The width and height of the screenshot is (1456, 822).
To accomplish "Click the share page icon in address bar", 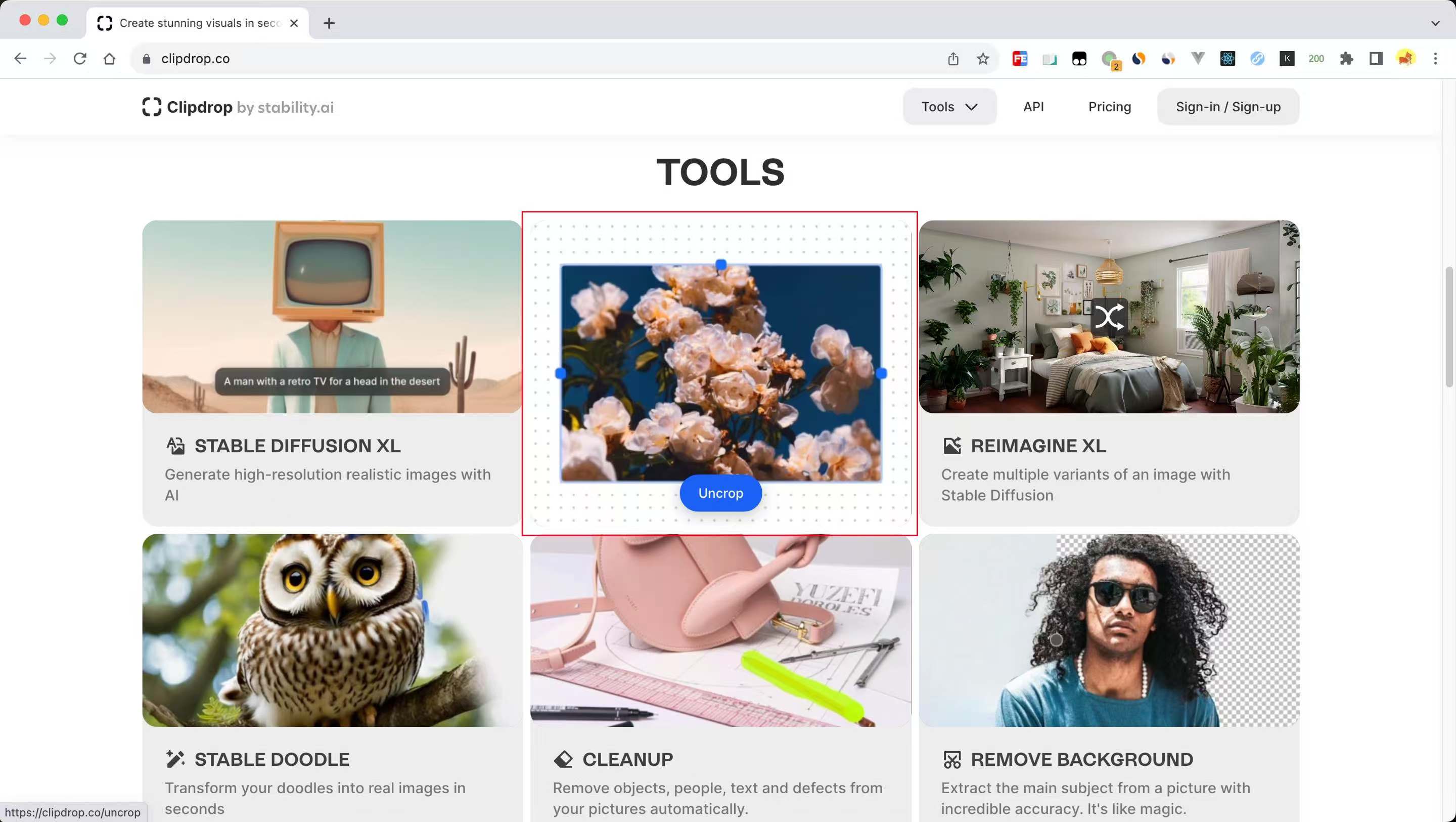I will pos(953,58).
